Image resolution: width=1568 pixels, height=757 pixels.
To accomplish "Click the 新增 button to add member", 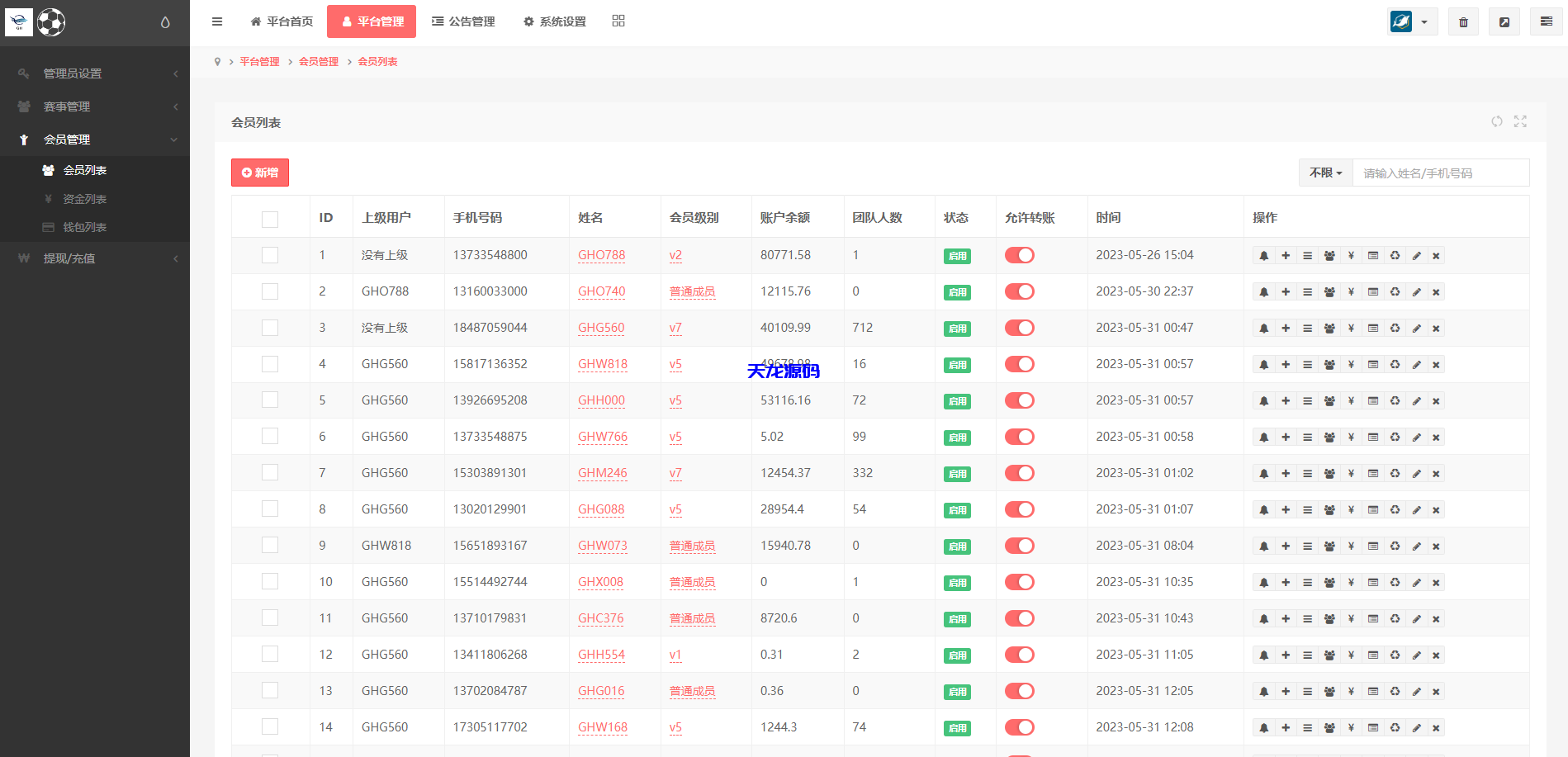I will (x=259, y=172).
